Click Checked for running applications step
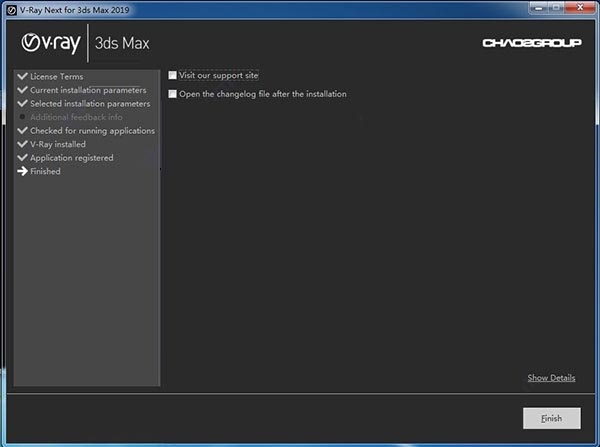Image resolution: width=600 pixels, height=447 pixels. pyautogui.click(x=93, y=131)
